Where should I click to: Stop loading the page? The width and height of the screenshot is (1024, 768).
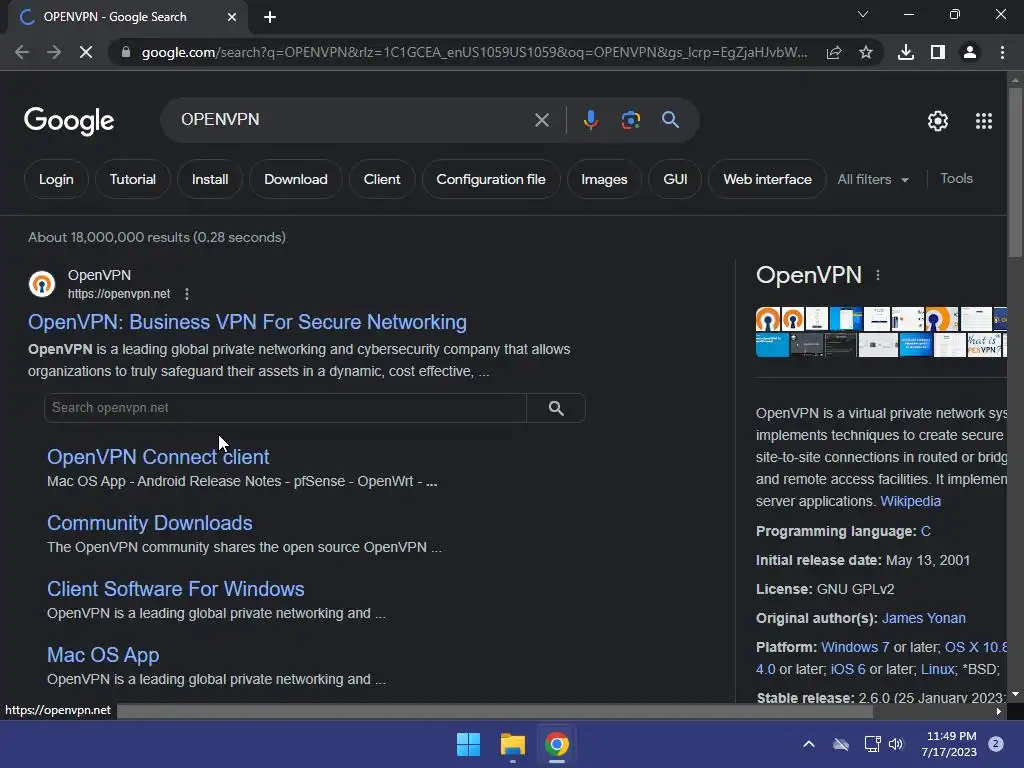pos(86,52)
